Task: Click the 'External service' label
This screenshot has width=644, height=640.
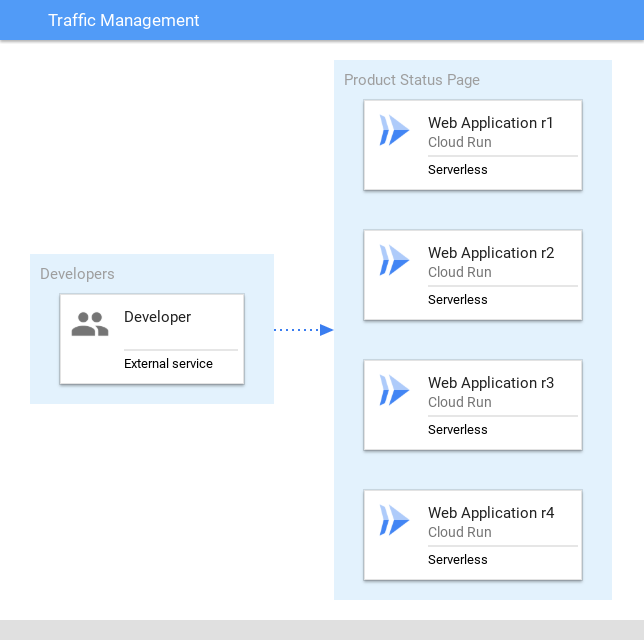Action: point(168,364)
